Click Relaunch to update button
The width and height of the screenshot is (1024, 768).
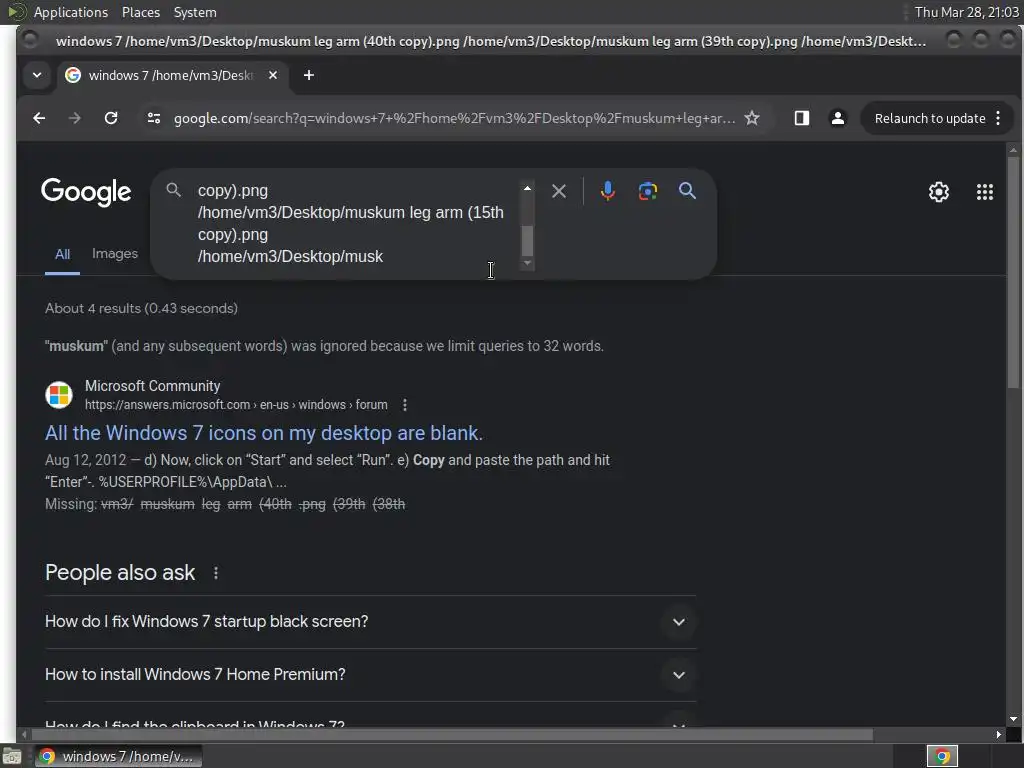(929, 118)
